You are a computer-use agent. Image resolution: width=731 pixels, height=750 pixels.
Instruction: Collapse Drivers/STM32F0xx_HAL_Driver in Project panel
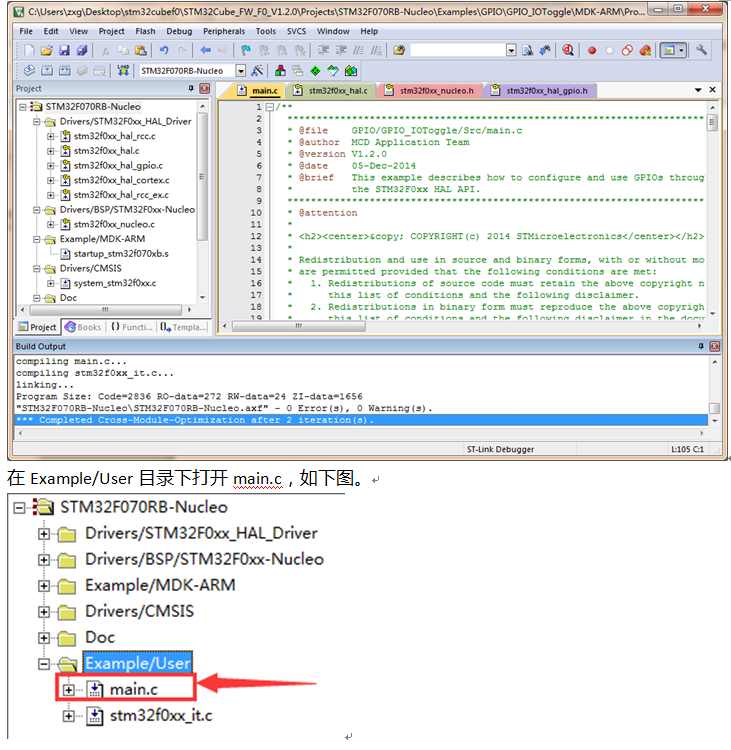[x=37, y=121]
